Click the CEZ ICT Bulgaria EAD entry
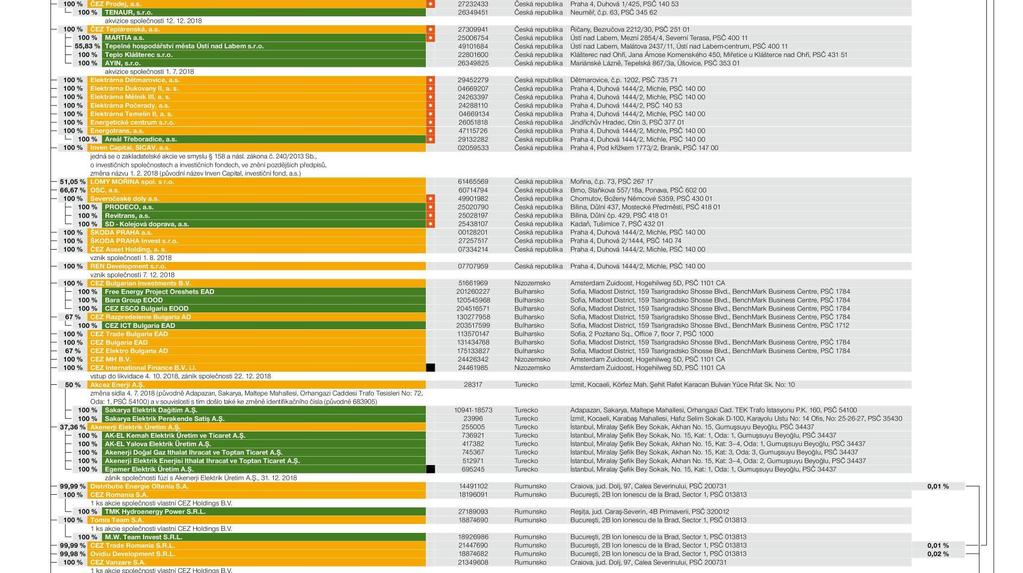This screenshot has height=573, width=1023. click(x=264, y=326)
